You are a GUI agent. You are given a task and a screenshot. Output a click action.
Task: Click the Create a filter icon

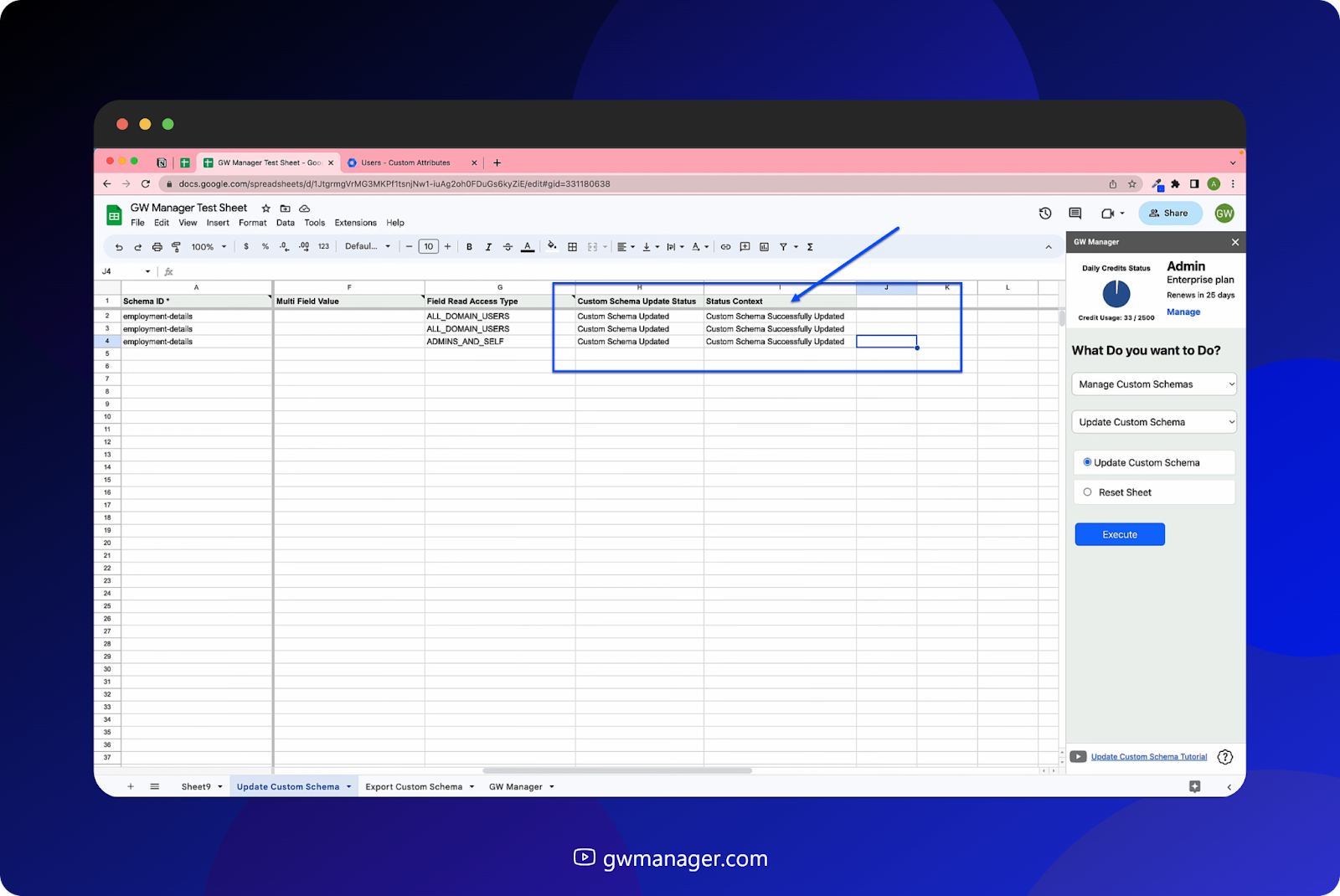click(x=782, y=246)
